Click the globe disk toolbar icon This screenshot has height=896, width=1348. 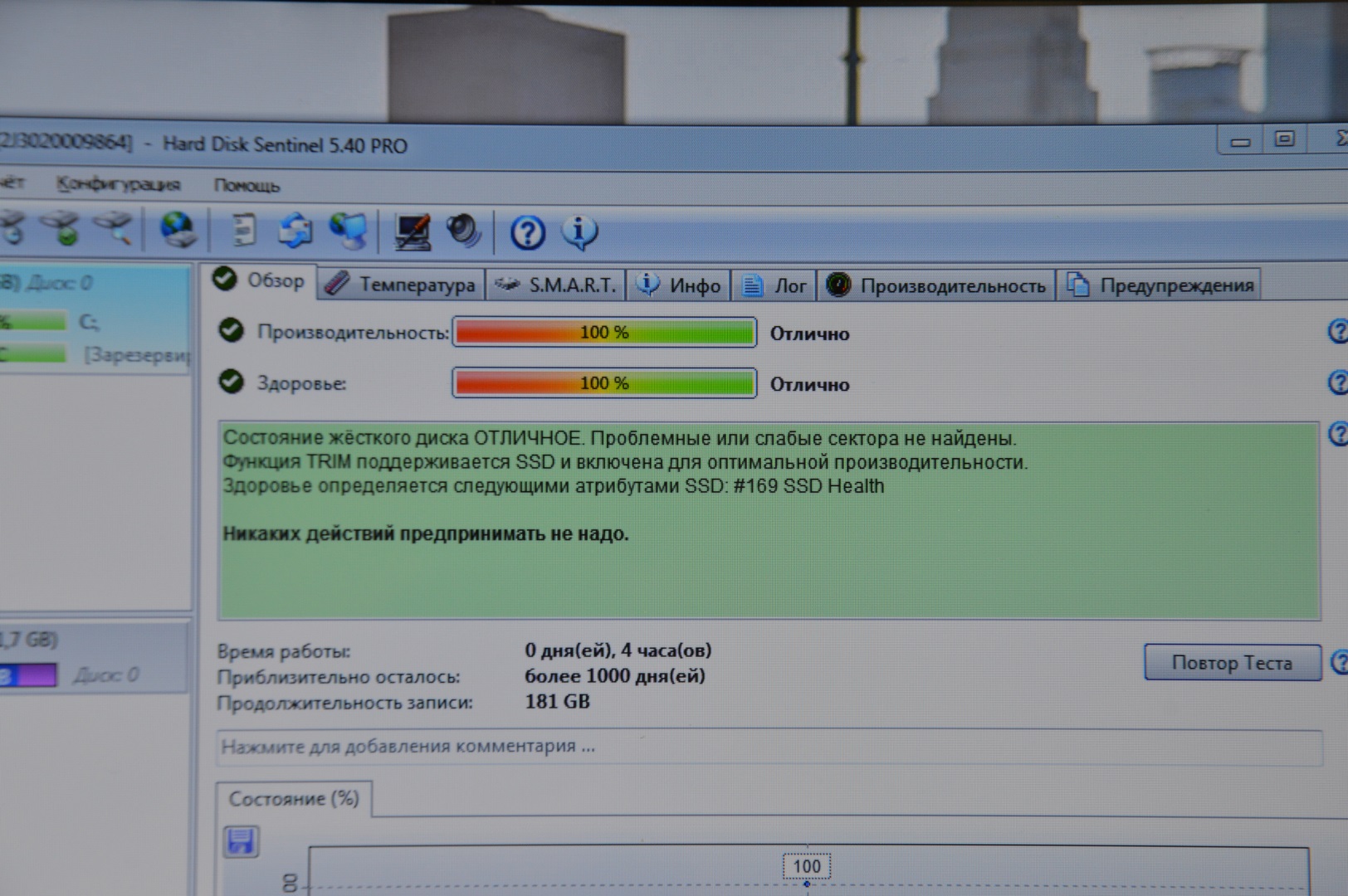[177, 230]
